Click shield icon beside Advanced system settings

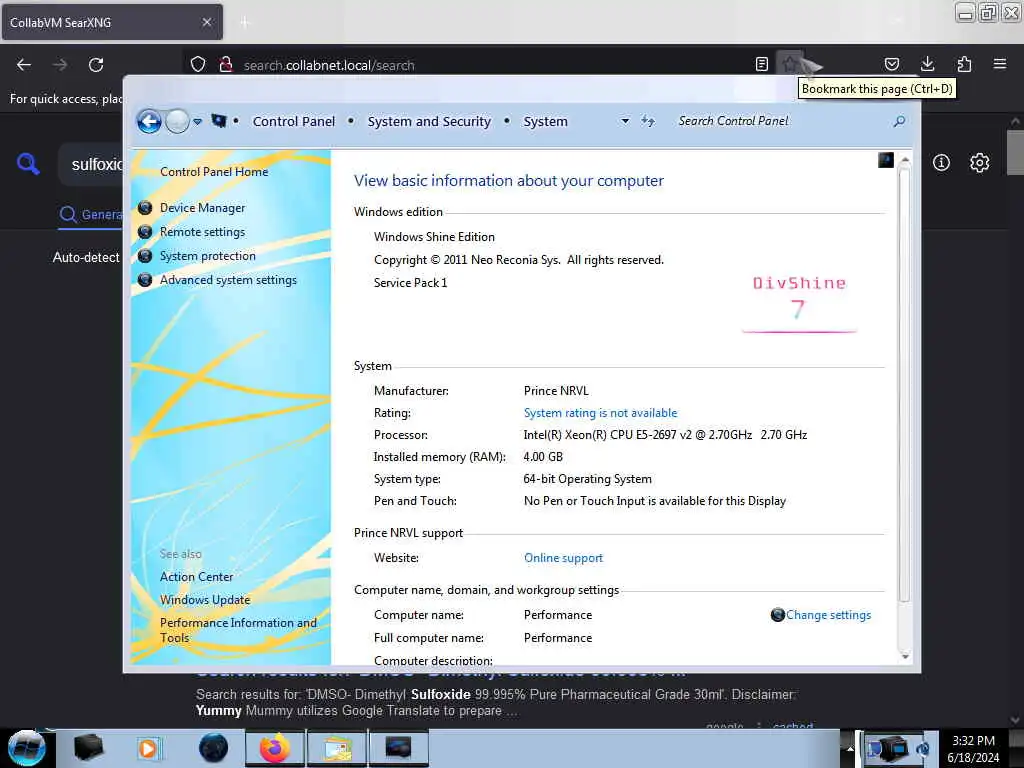click(145, 280)
